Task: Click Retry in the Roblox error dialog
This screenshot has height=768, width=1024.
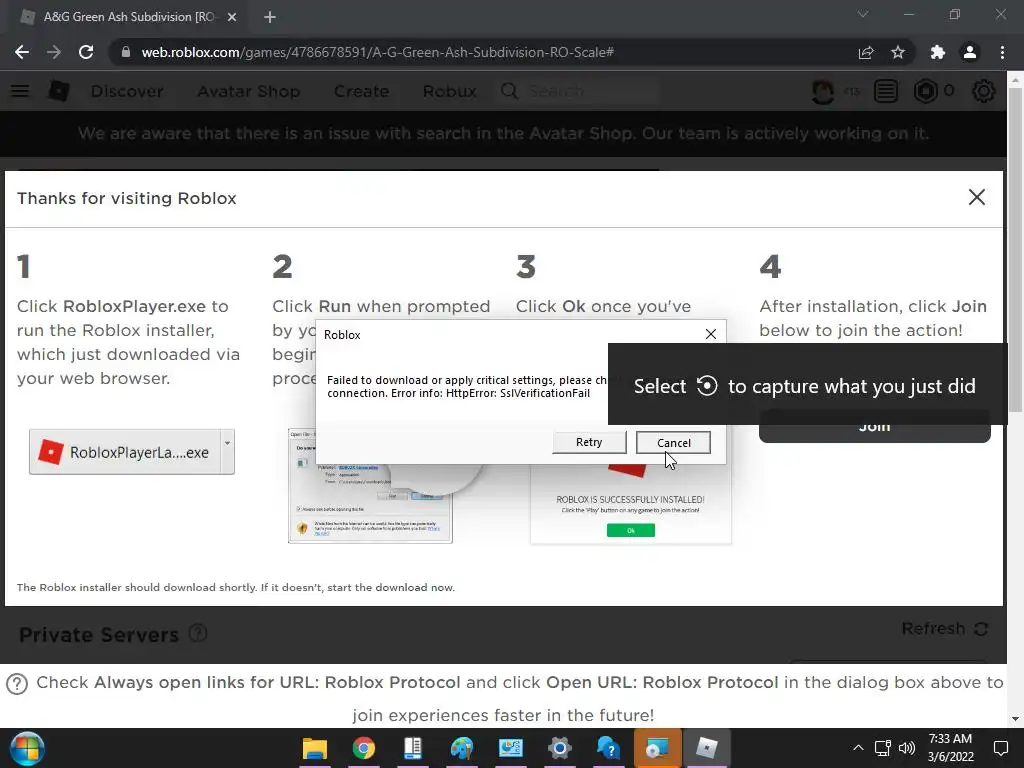Action: tap(589, 442)
